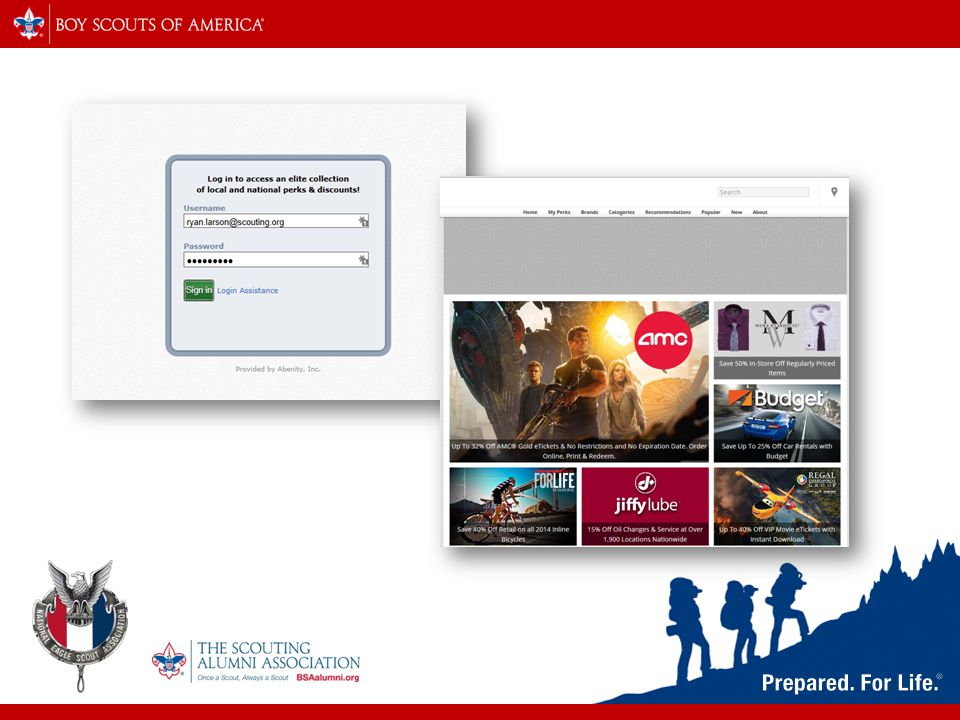Click the Scouting Alumni Association fleur-de-lis logo

169,661
